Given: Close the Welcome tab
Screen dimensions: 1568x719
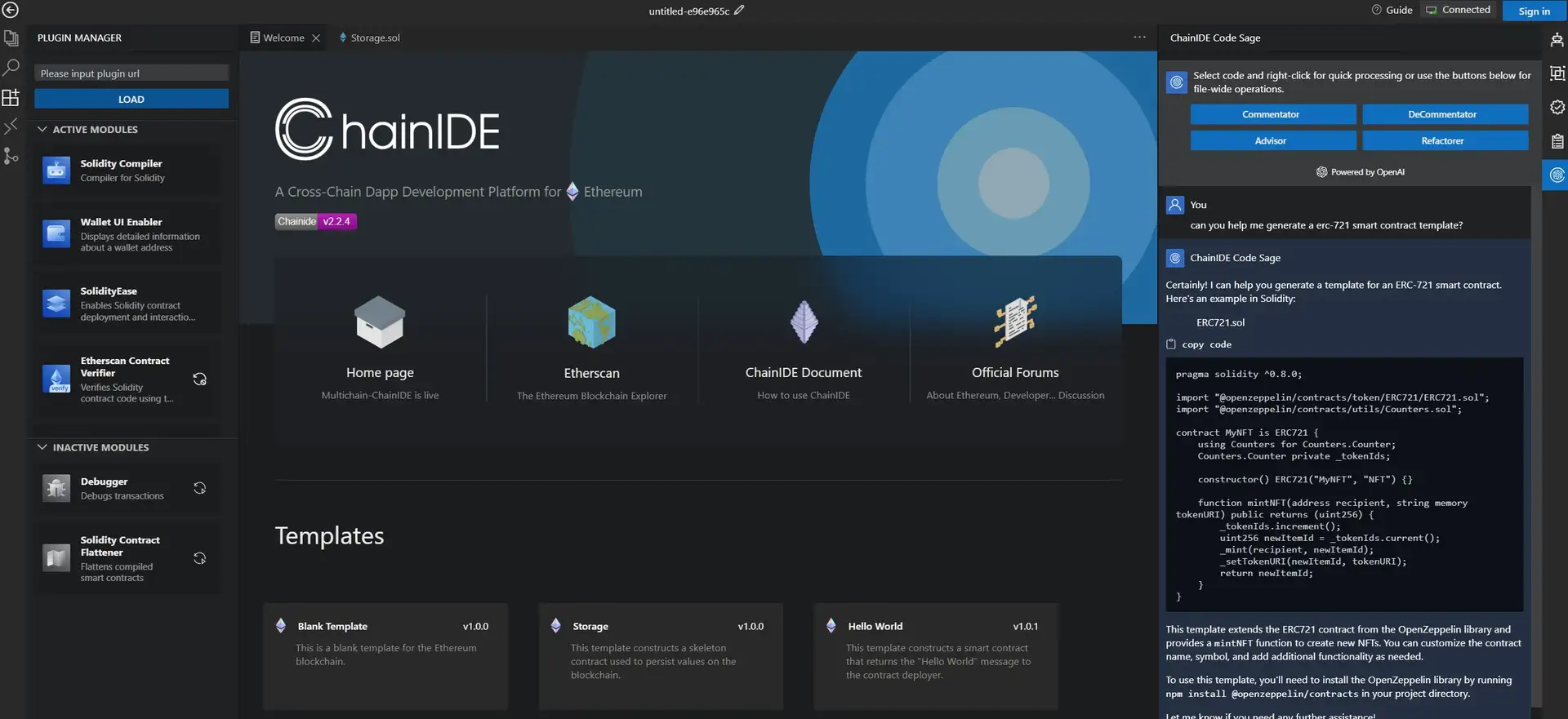Looking at the screenshot, I should tap(316, 38).
